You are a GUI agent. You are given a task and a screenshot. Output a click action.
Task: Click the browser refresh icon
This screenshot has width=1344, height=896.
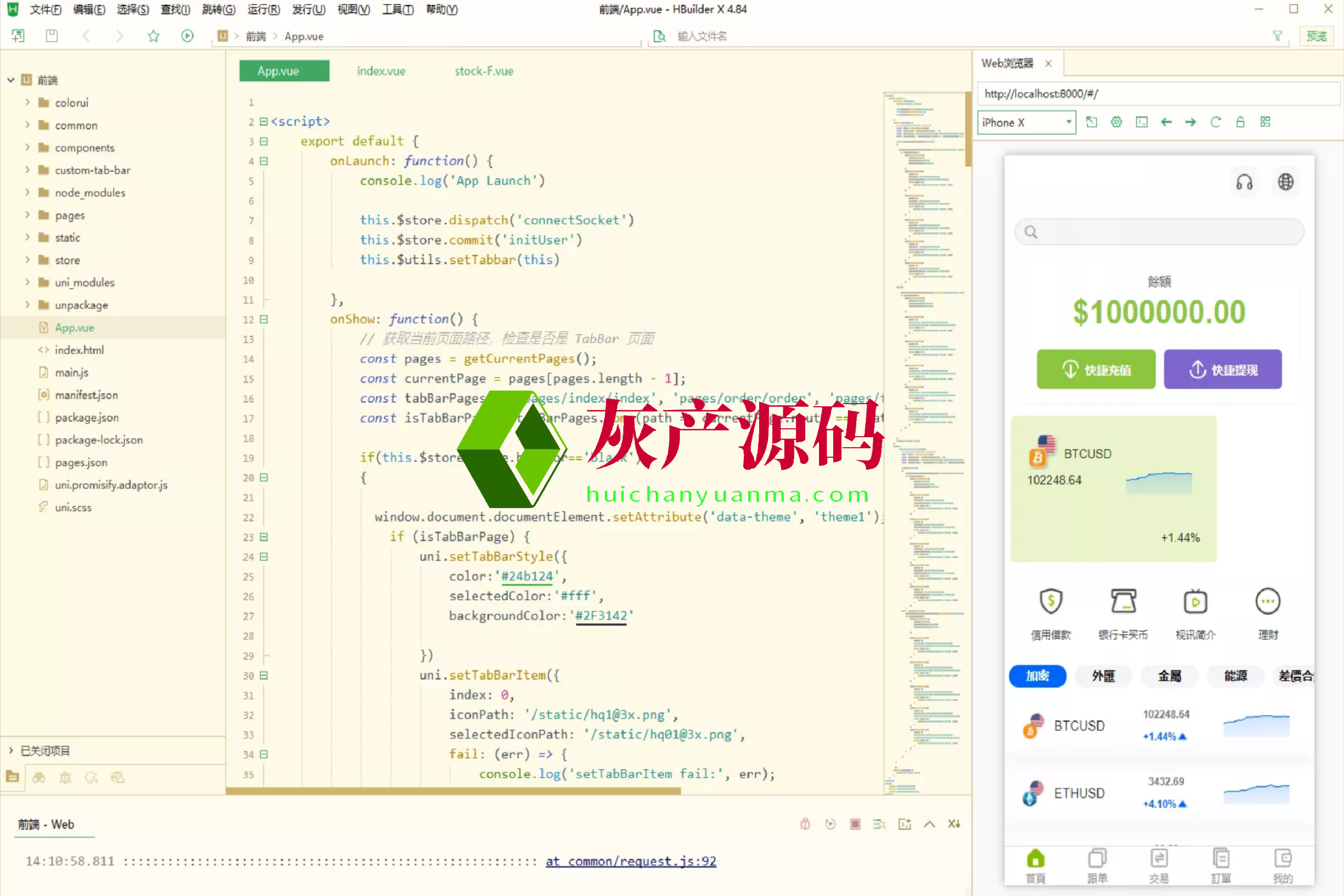pyautogui.click(x=1215, y=122)
